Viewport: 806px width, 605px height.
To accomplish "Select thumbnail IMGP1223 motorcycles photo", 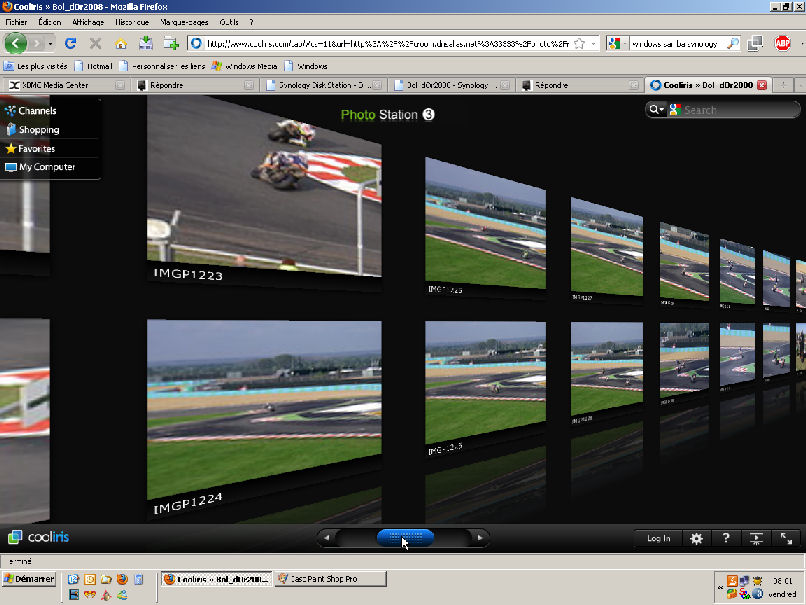I will tap(264, 188).
